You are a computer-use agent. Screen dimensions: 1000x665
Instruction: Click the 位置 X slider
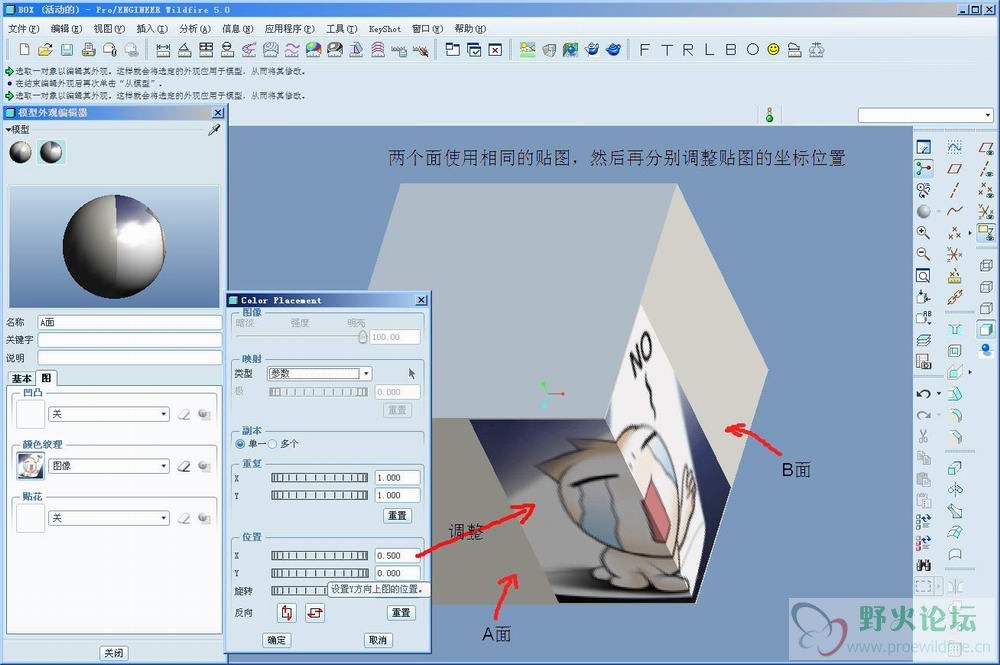pos(320,555)
